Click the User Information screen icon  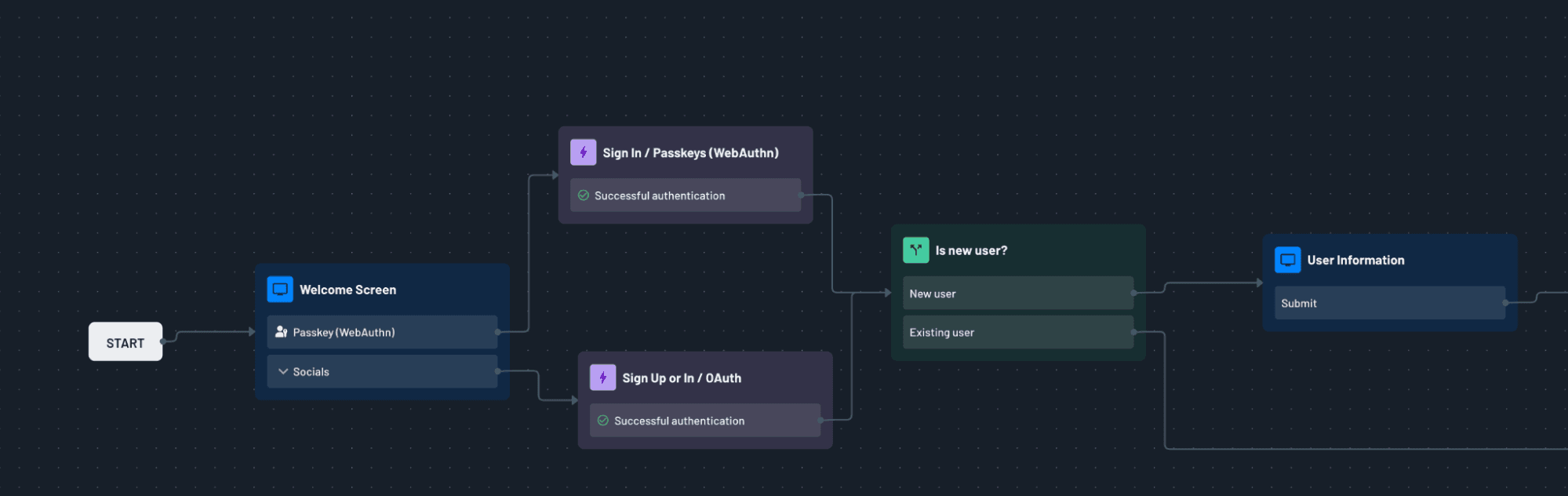[1287, 260]
